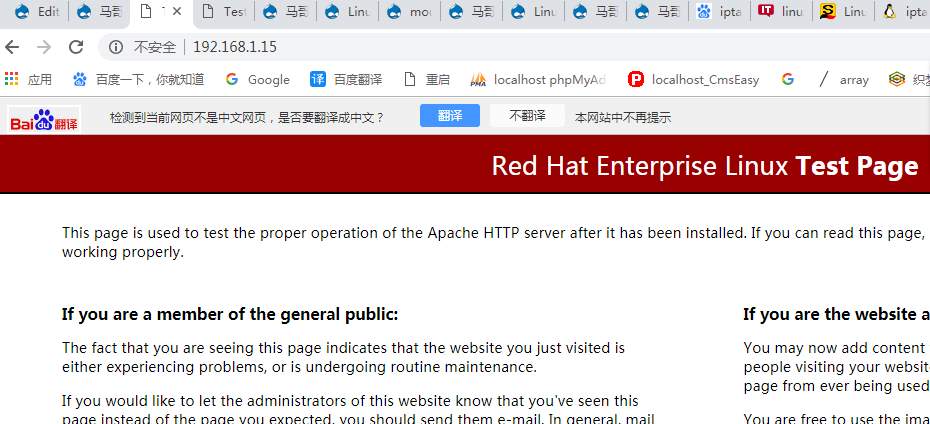Click the Red Hat Enterprise Linux Test Page heading

click(x=705, y=166)
